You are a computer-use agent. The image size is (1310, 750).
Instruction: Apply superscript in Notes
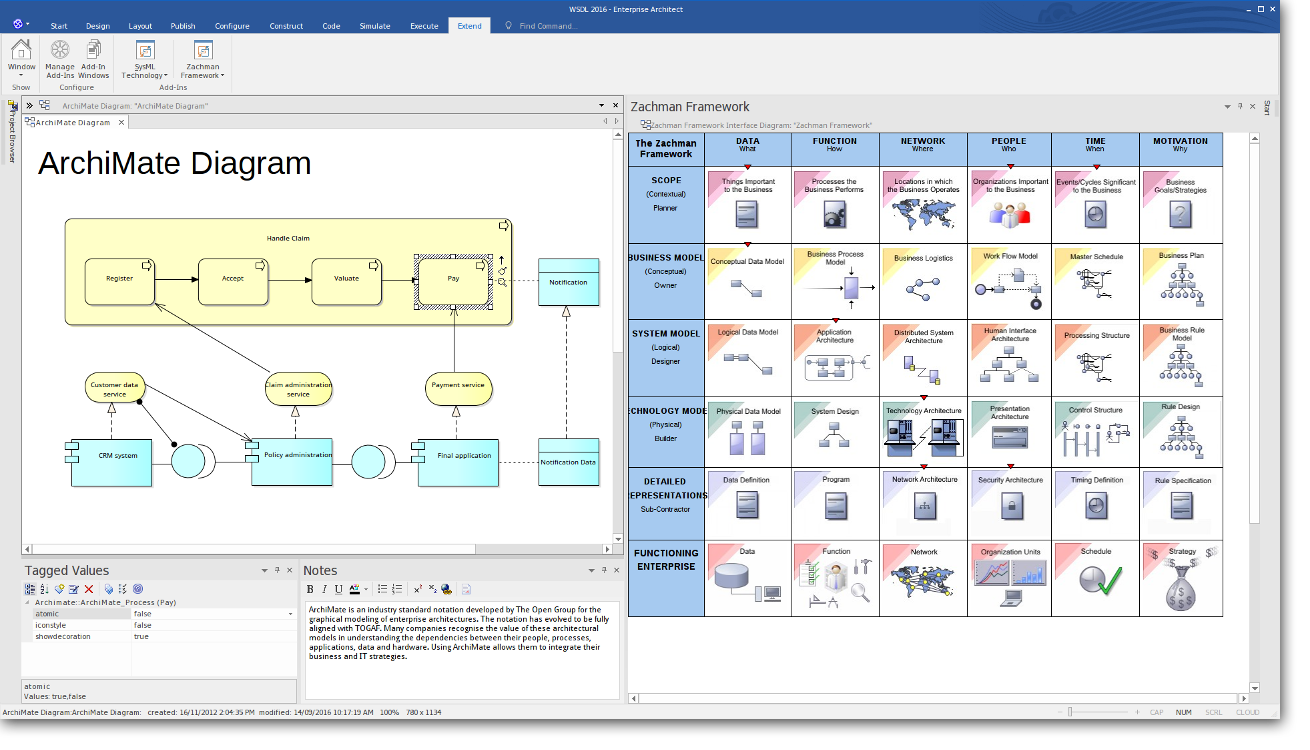click(x=418, y=590)
